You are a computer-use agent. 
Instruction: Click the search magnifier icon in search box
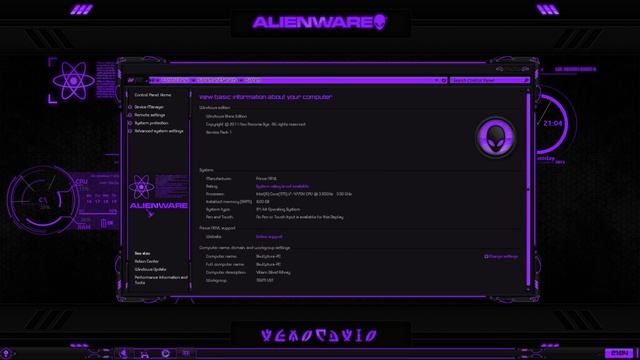[527, 80]
